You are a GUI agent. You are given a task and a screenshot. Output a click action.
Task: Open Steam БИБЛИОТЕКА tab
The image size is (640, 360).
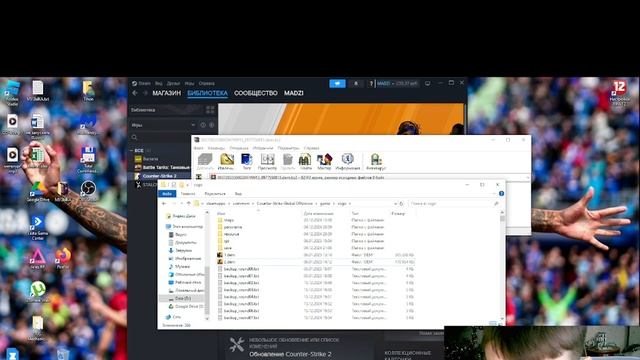[207, 93]
